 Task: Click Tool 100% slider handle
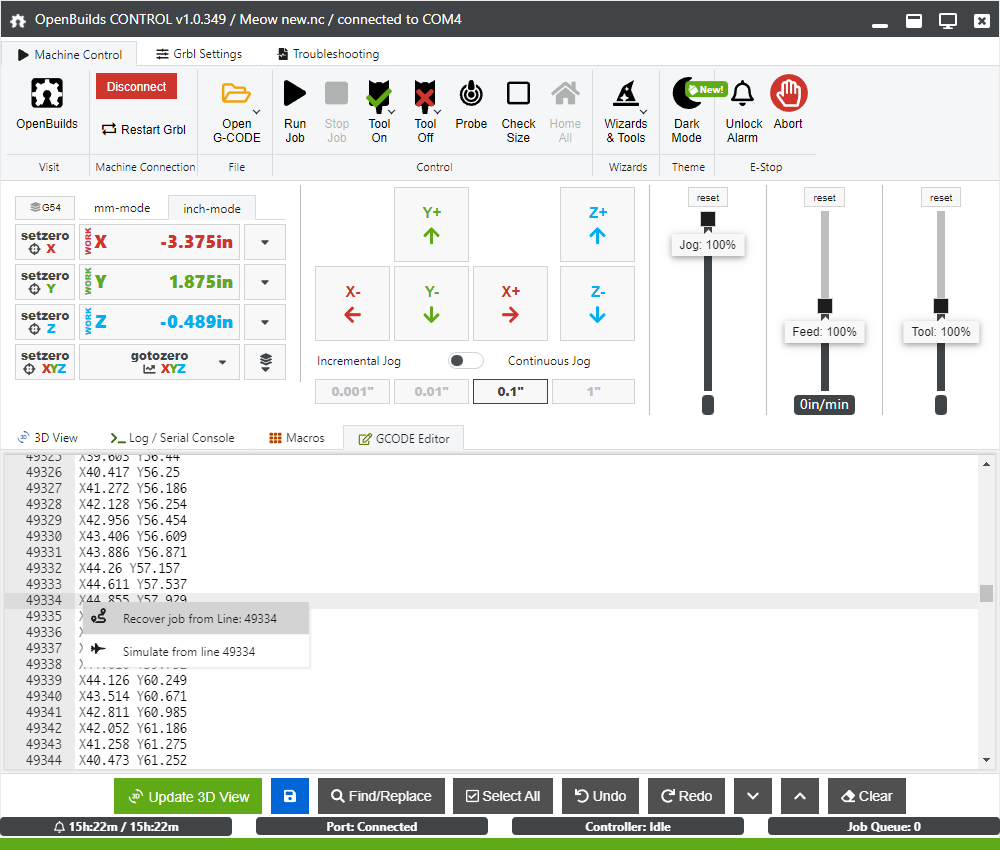[x=941, y=306]
